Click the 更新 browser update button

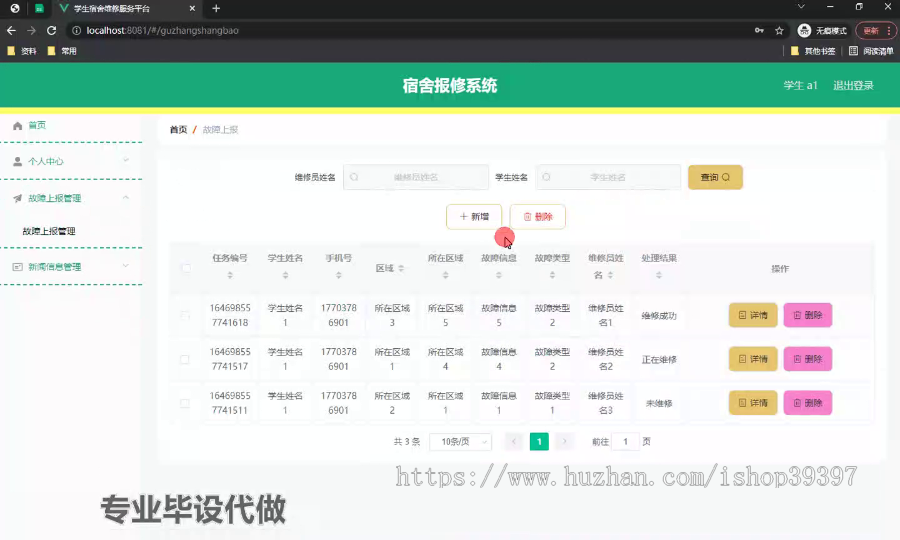pos(871,31)
